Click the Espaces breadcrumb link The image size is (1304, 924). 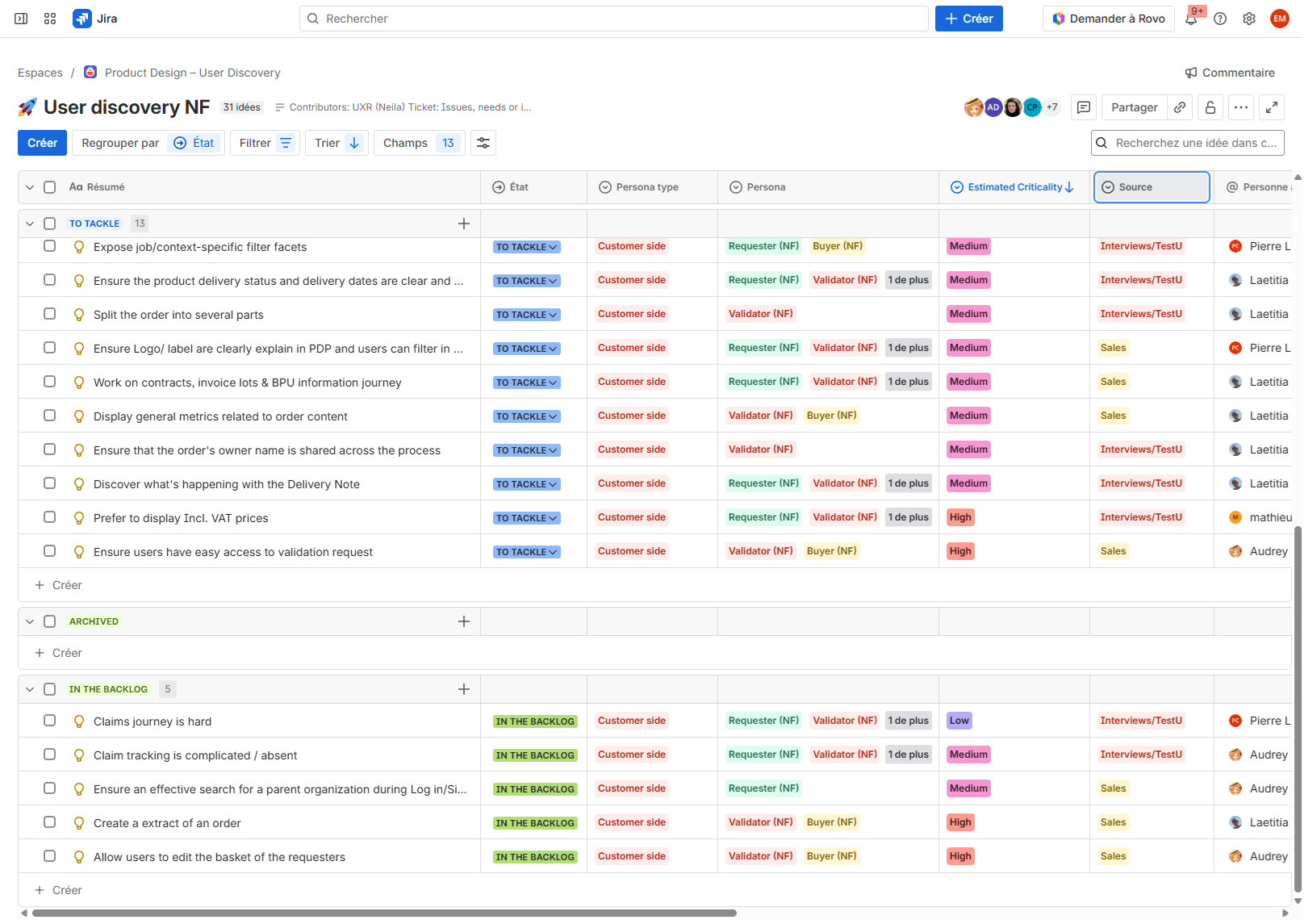(40, 73)
